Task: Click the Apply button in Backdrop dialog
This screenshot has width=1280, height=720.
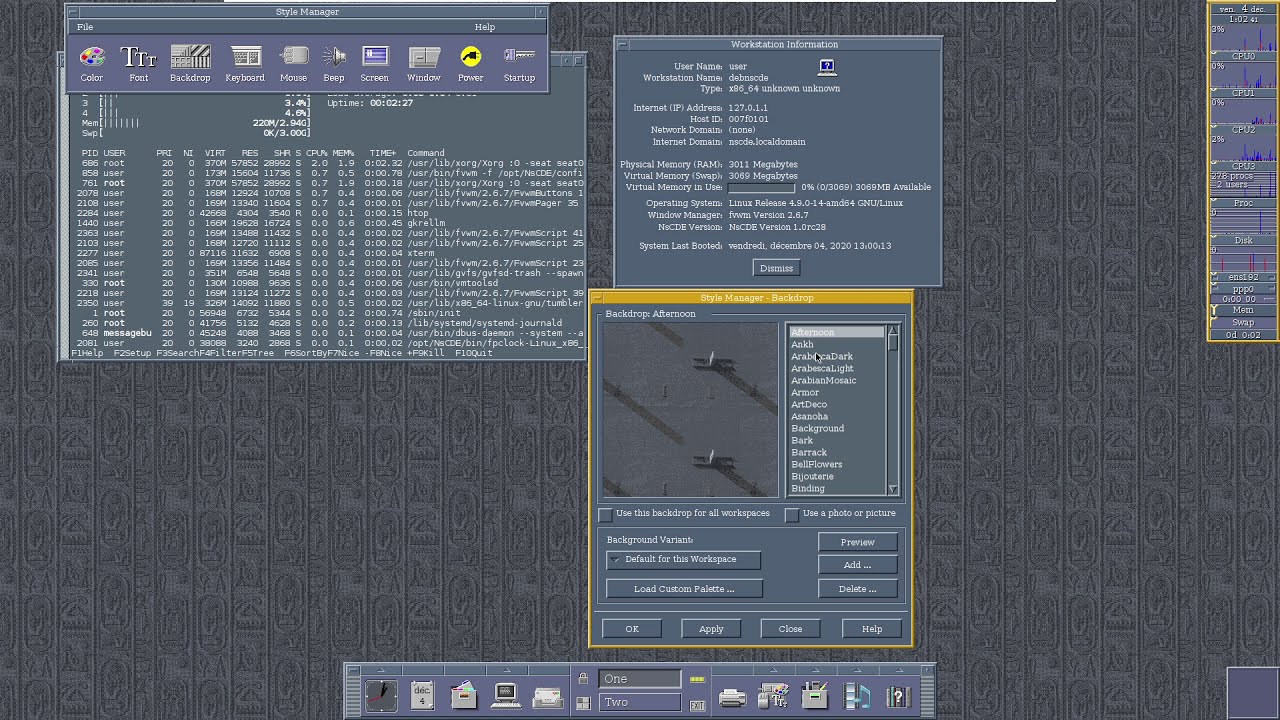Action: (x=711, y=629)
